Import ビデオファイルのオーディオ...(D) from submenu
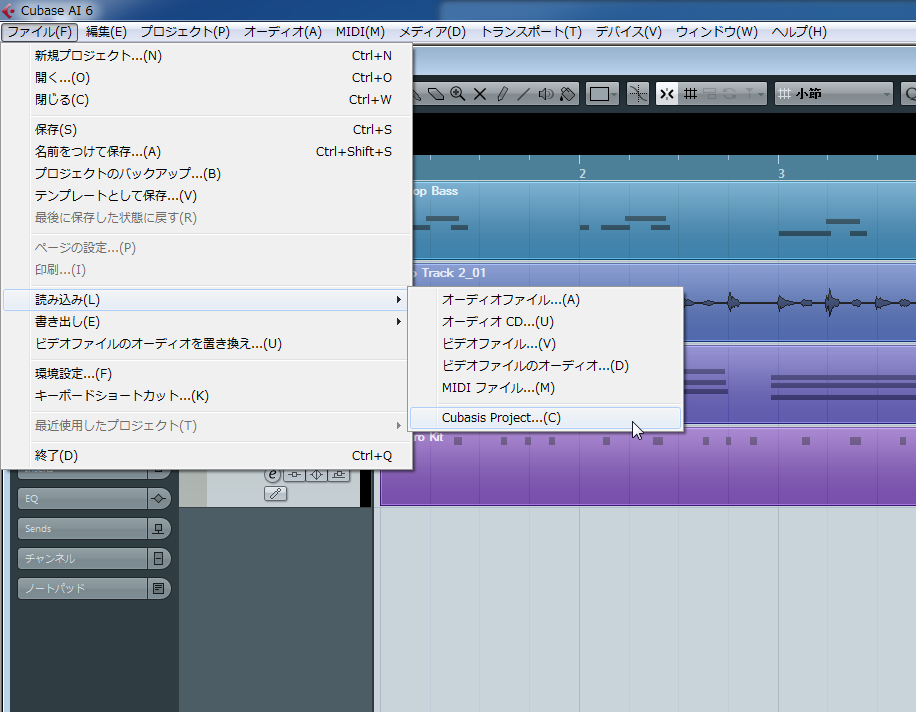The height and width of the screenshot is (712, 916). pos(546,366)
